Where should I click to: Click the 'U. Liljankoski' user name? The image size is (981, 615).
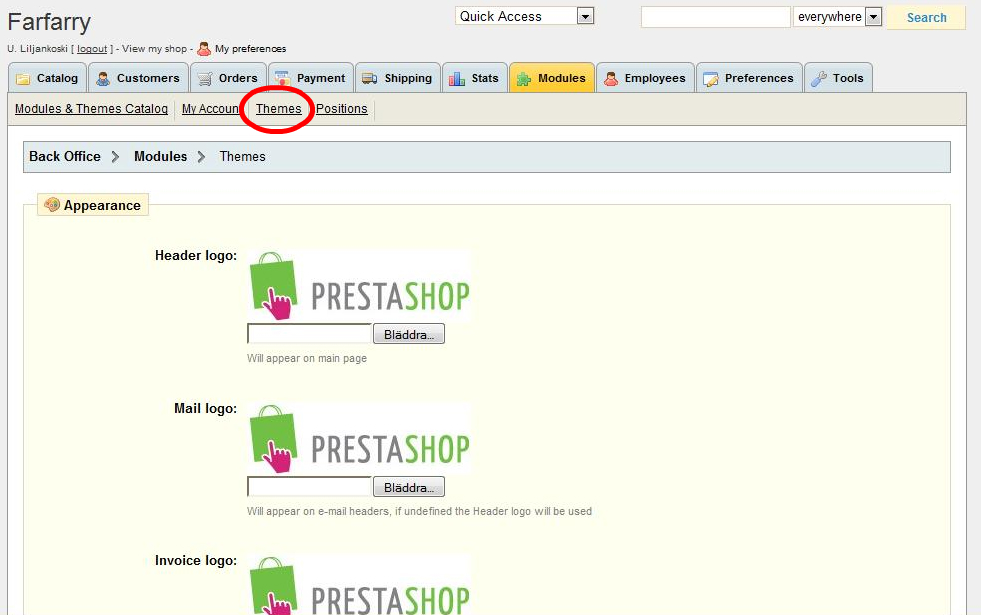tap(38, 49)
